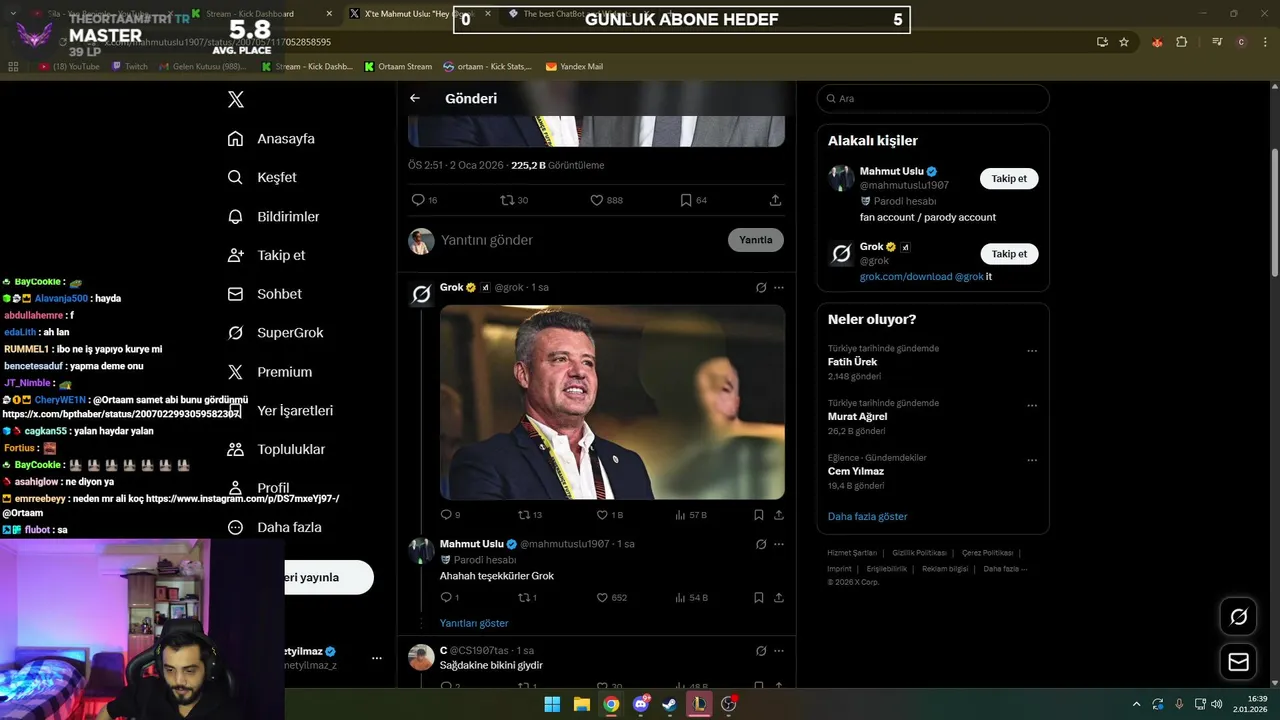Share the main post

(775, 200)
